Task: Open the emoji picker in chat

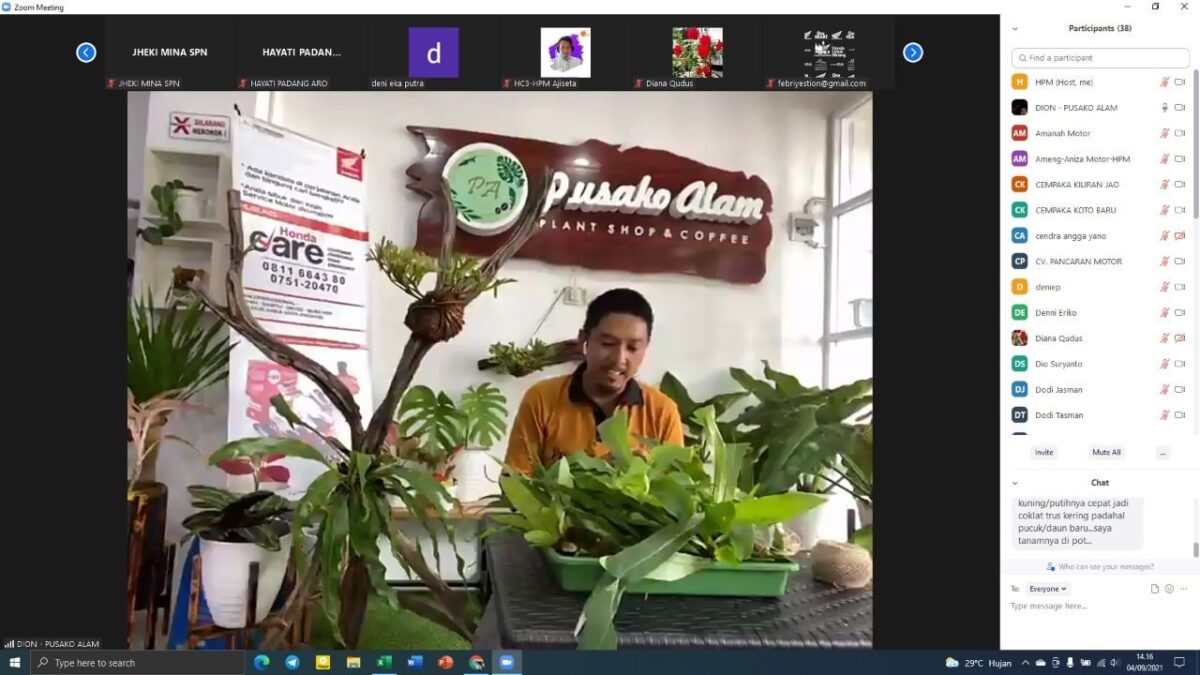Action: (1169, 589)
